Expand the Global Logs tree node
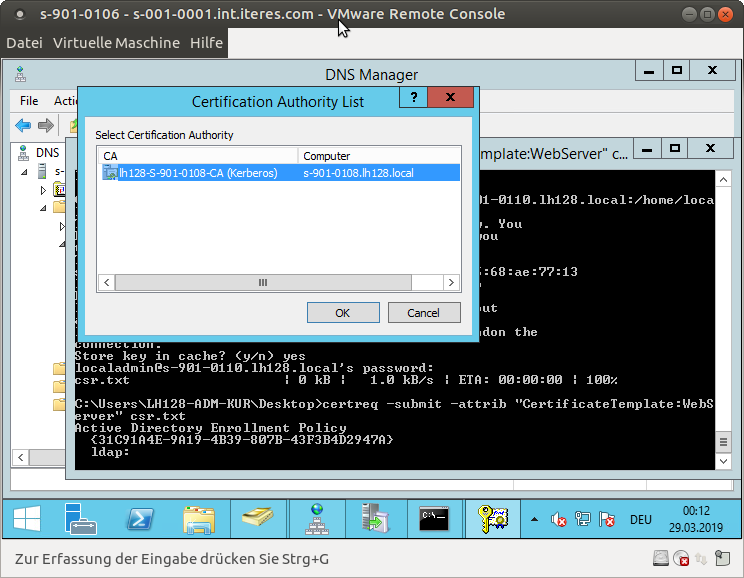 [43, 190]
